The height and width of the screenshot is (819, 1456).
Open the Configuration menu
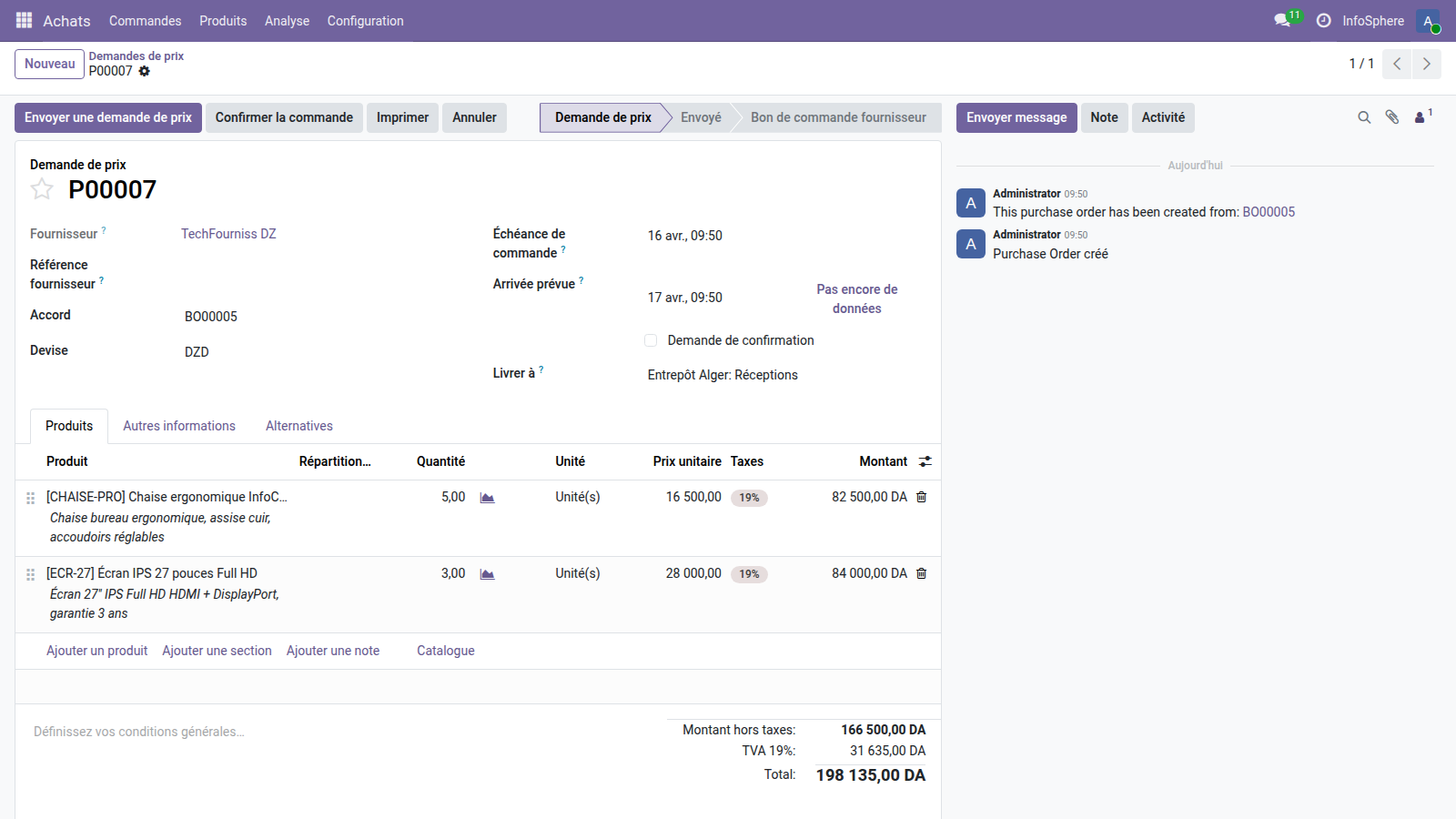365,20
